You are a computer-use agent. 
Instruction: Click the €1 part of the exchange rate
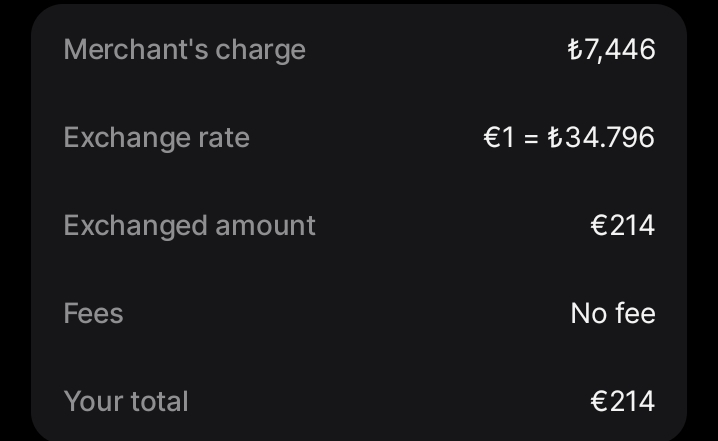click(x=499, y=137)
